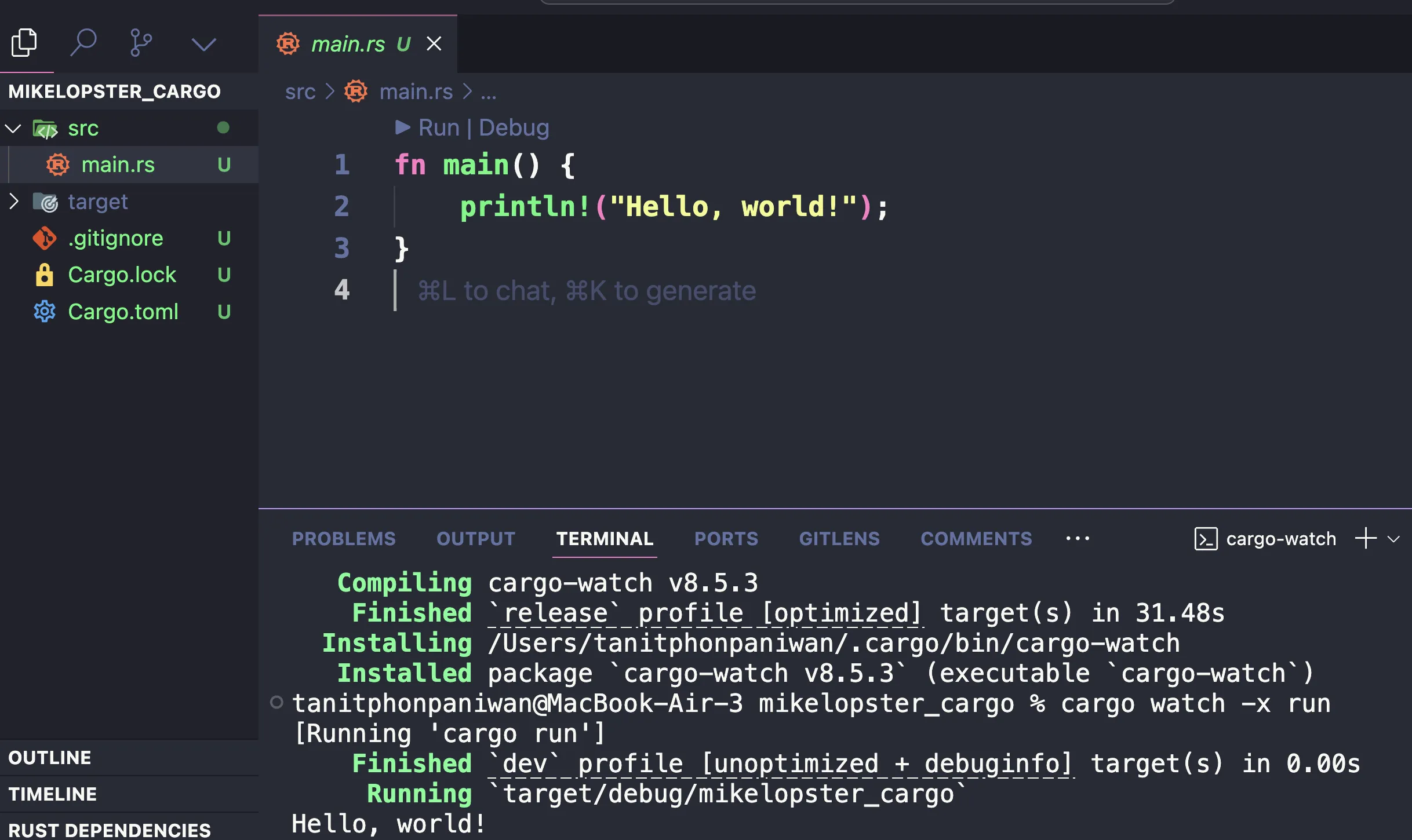This screenshot has width=1412, height=840.
Task: Click the search magnifier icon in sidebar
Action: tap(84, 44)
